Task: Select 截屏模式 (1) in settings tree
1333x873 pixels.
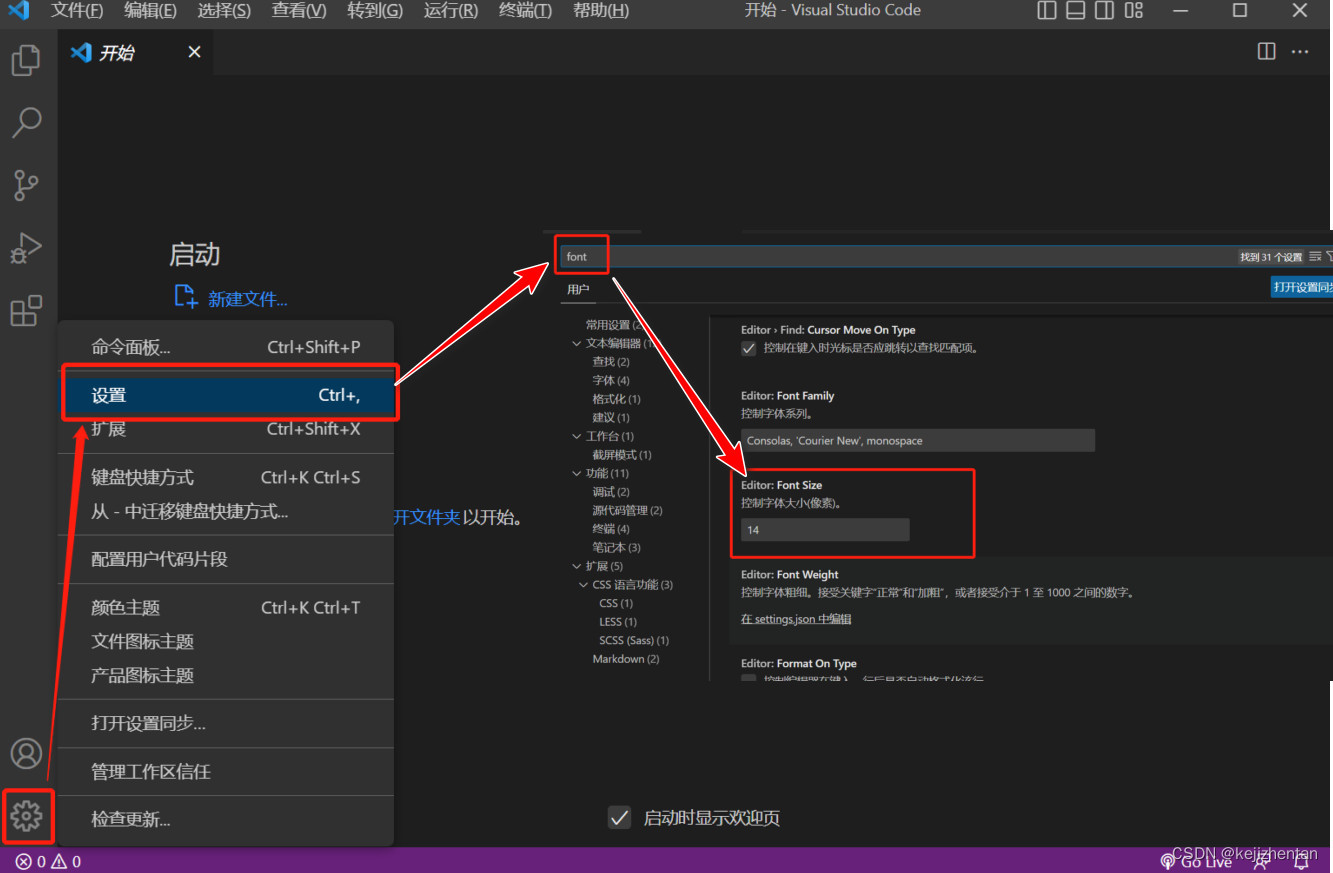Action: point(622,454)
